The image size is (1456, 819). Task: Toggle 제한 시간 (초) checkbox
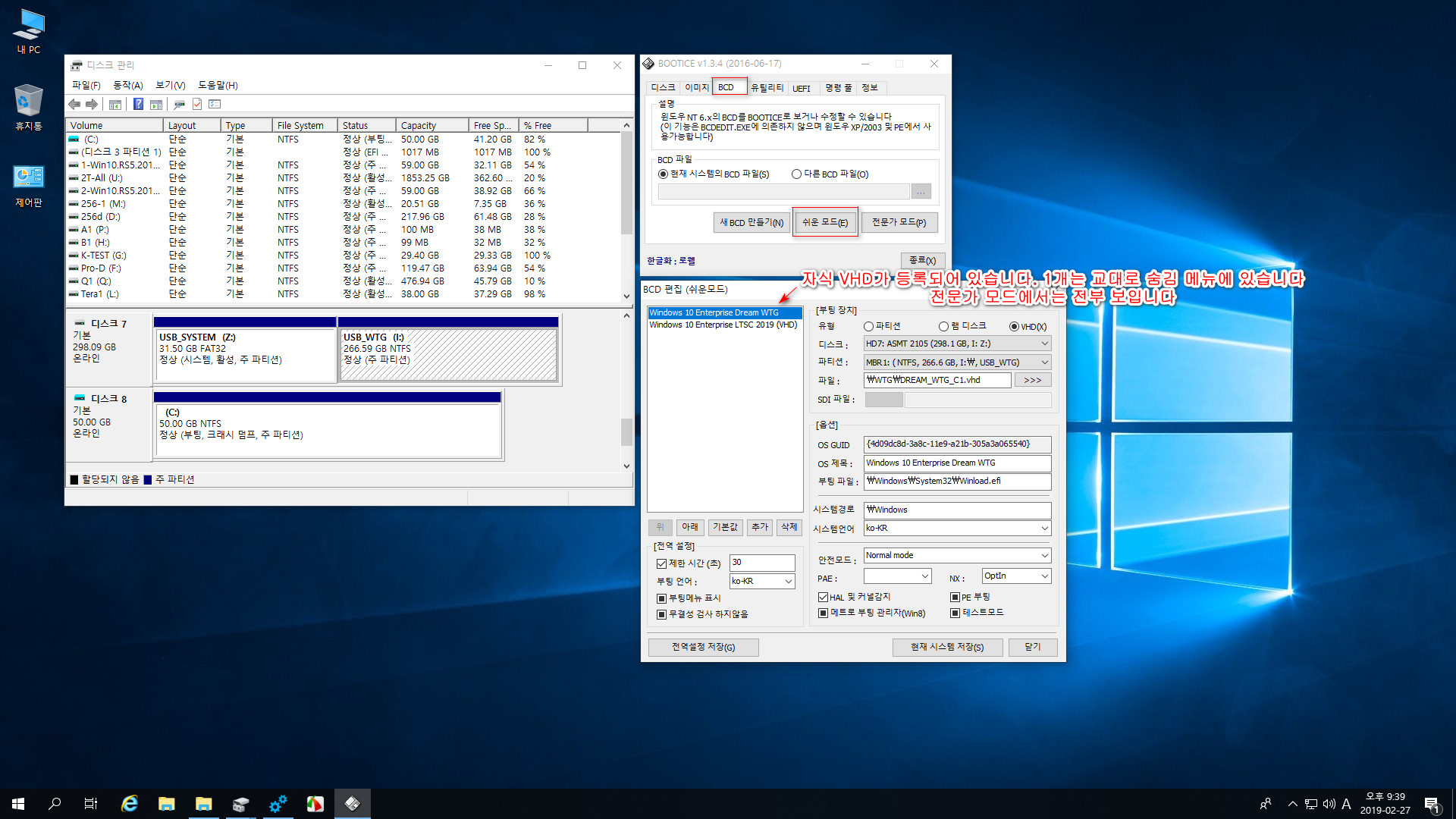point(661,563)
